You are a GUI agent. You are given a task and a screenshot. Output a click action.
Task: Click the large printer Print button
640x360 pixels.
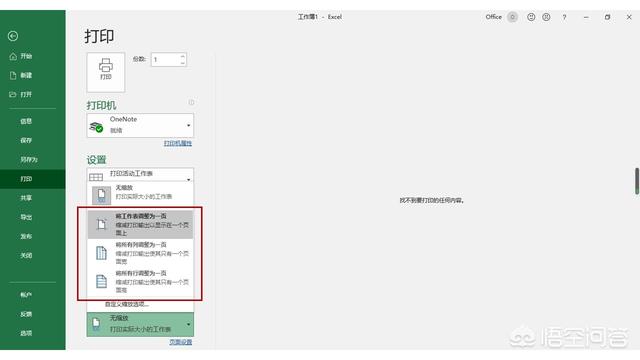point(106,72)
